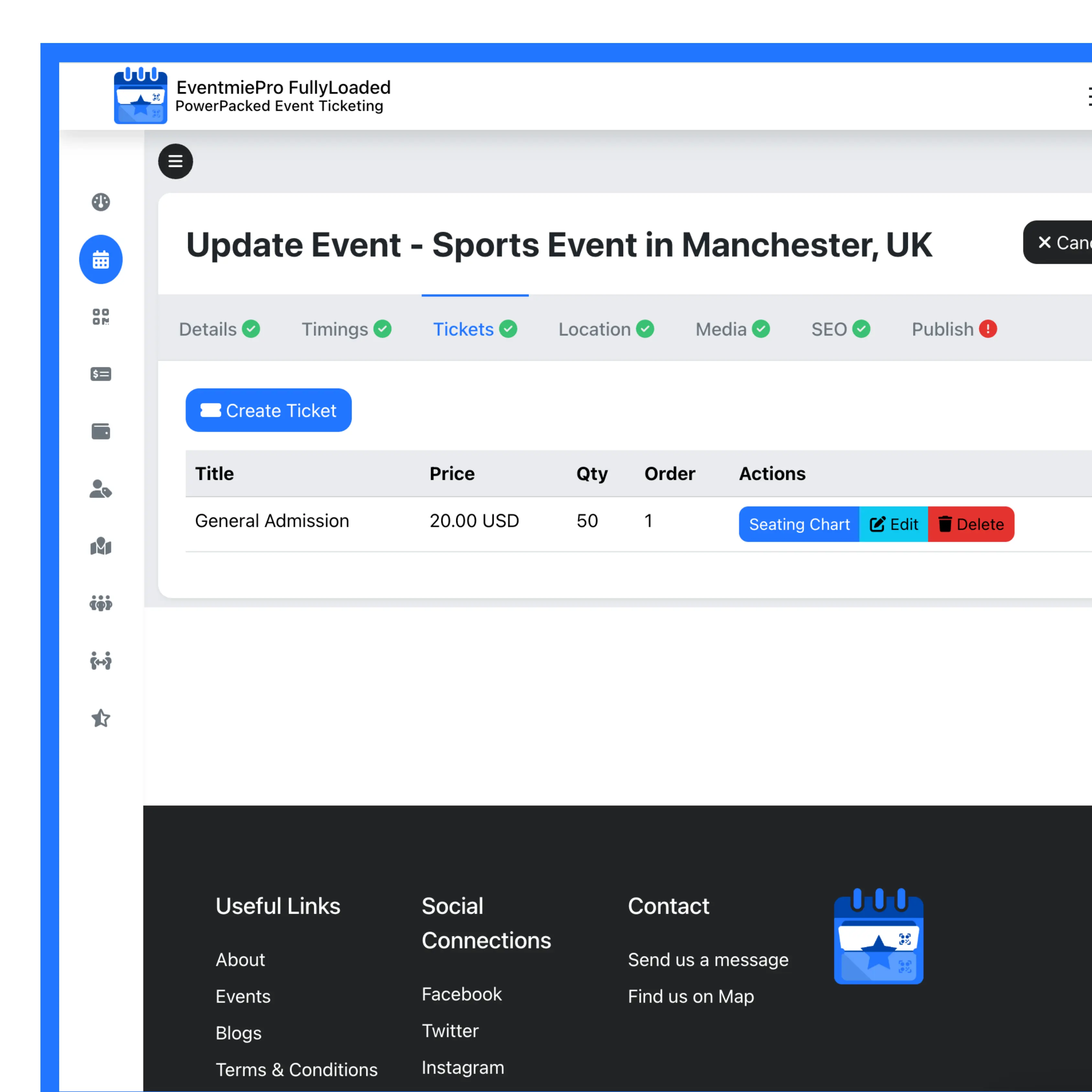Click the Contact footer heading

(x=669, y=906)
